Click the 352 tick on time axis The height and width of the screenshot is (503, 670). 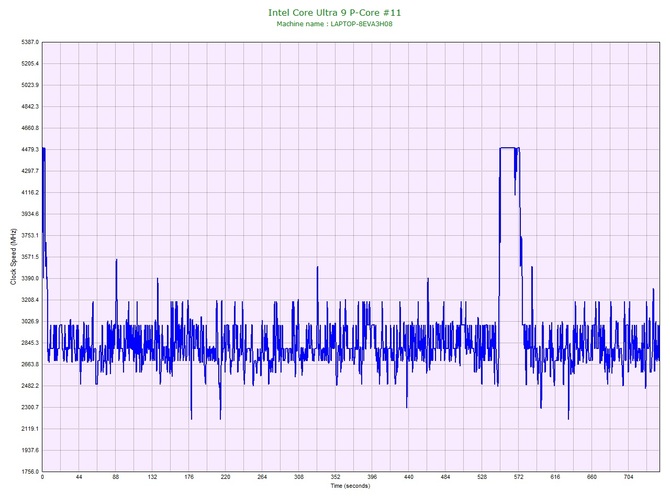(x=335, y=477)
